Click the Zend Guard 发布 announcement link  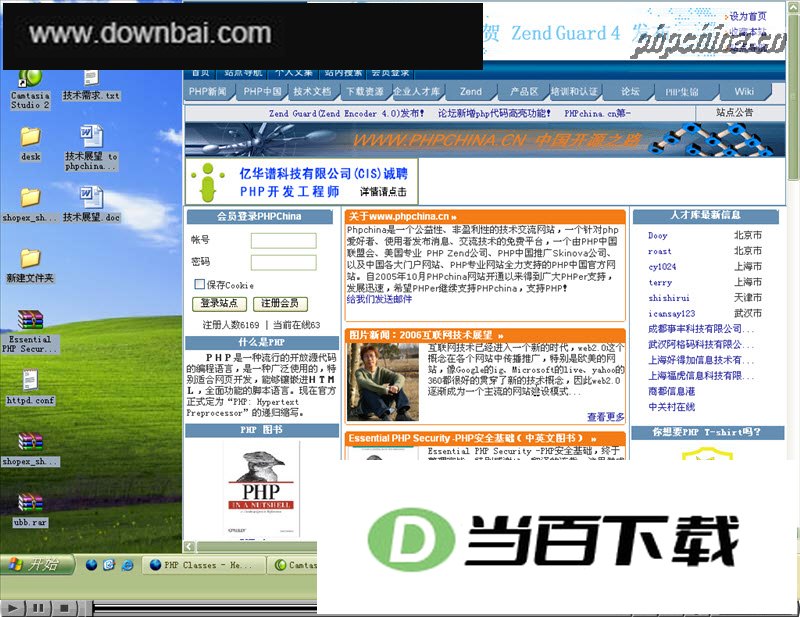point(346,113)
